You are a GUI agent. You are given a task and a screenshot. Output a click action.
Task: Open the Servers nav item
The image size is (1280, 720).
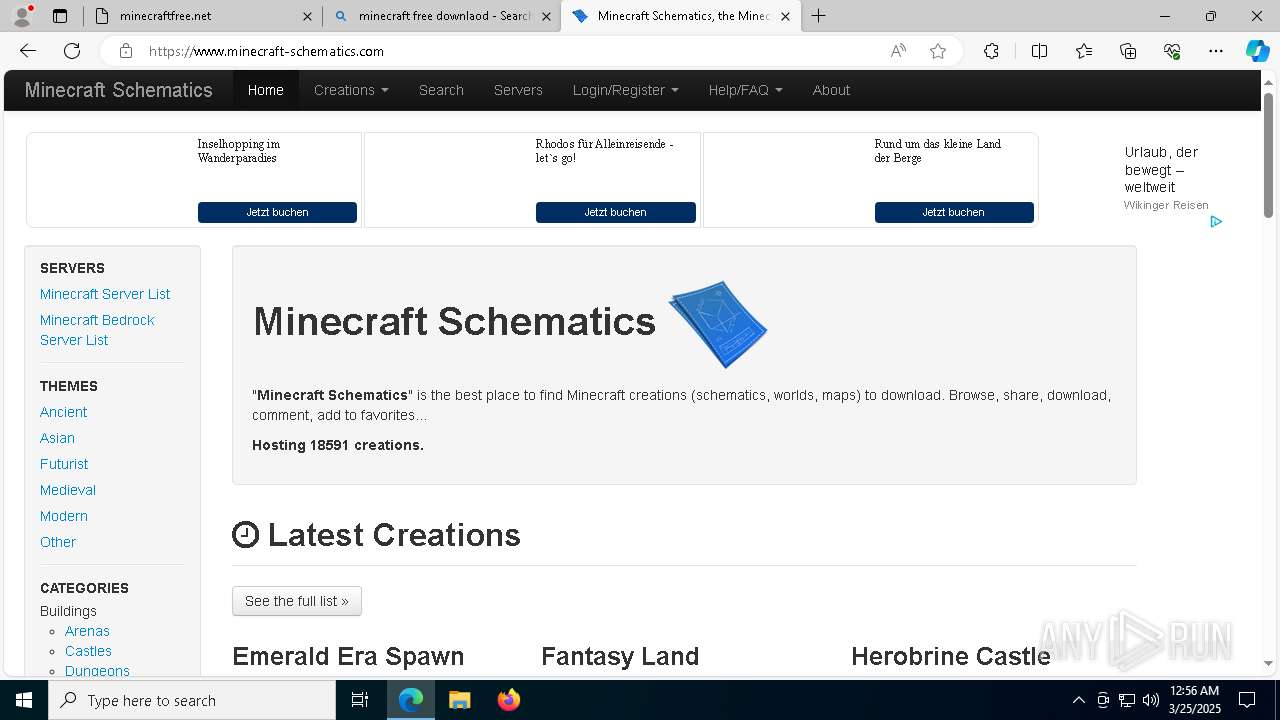[x=518, y=90]
